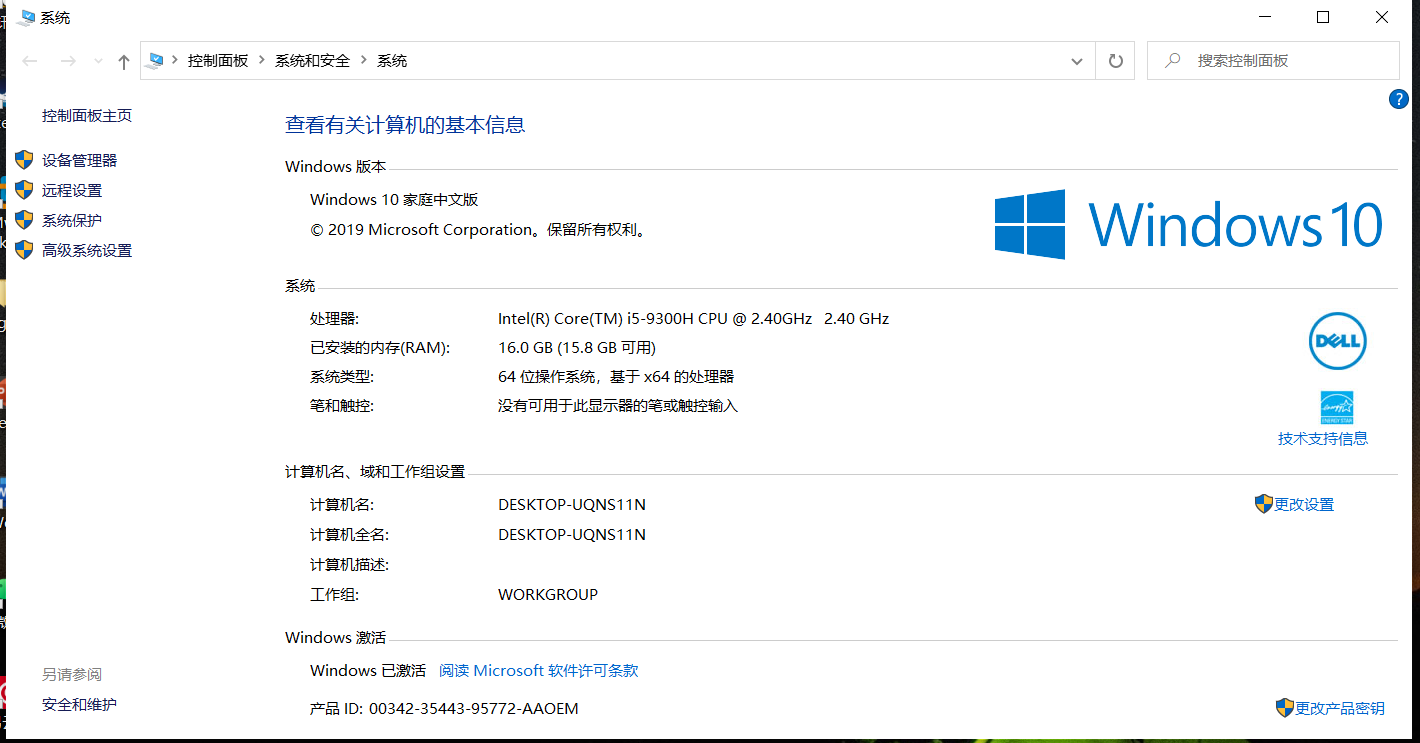
Task: Open 阅读 Microsoft 软件许可条款 link
Action: tap(538, 671)
